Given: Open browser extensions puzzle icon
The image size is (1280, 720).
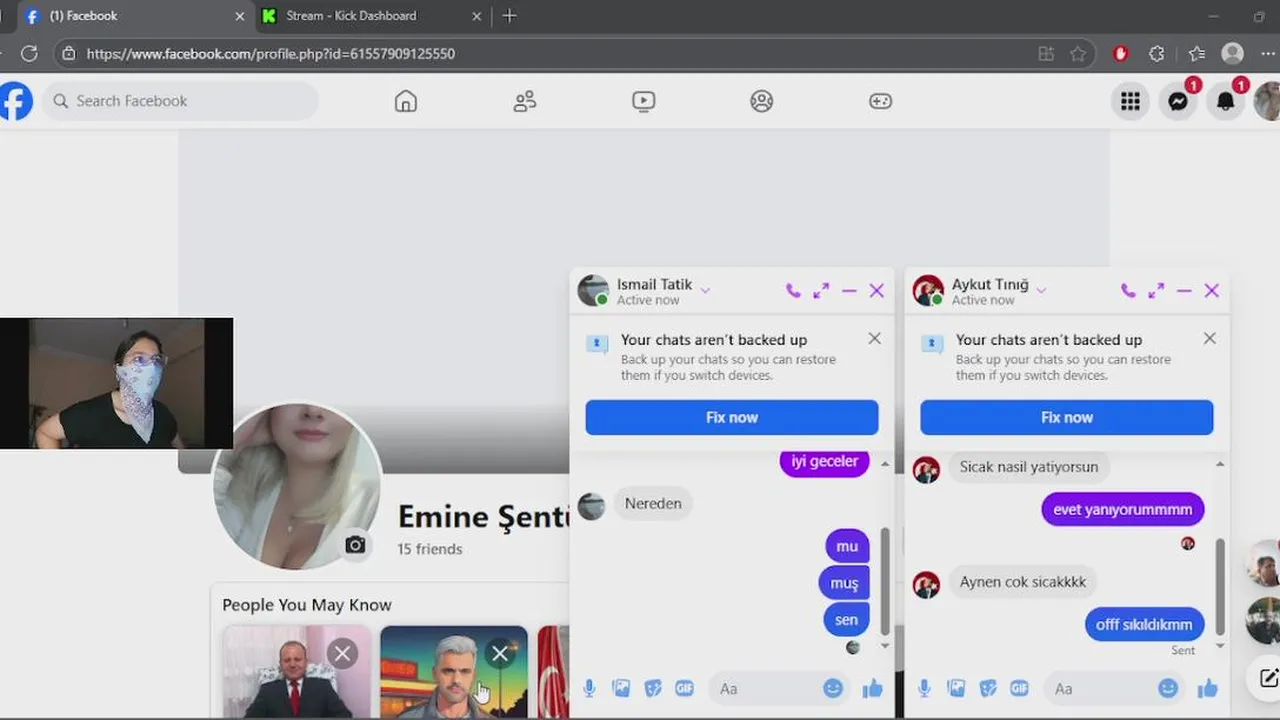Looking at the screenshot, I should (x=1157, y=54).
